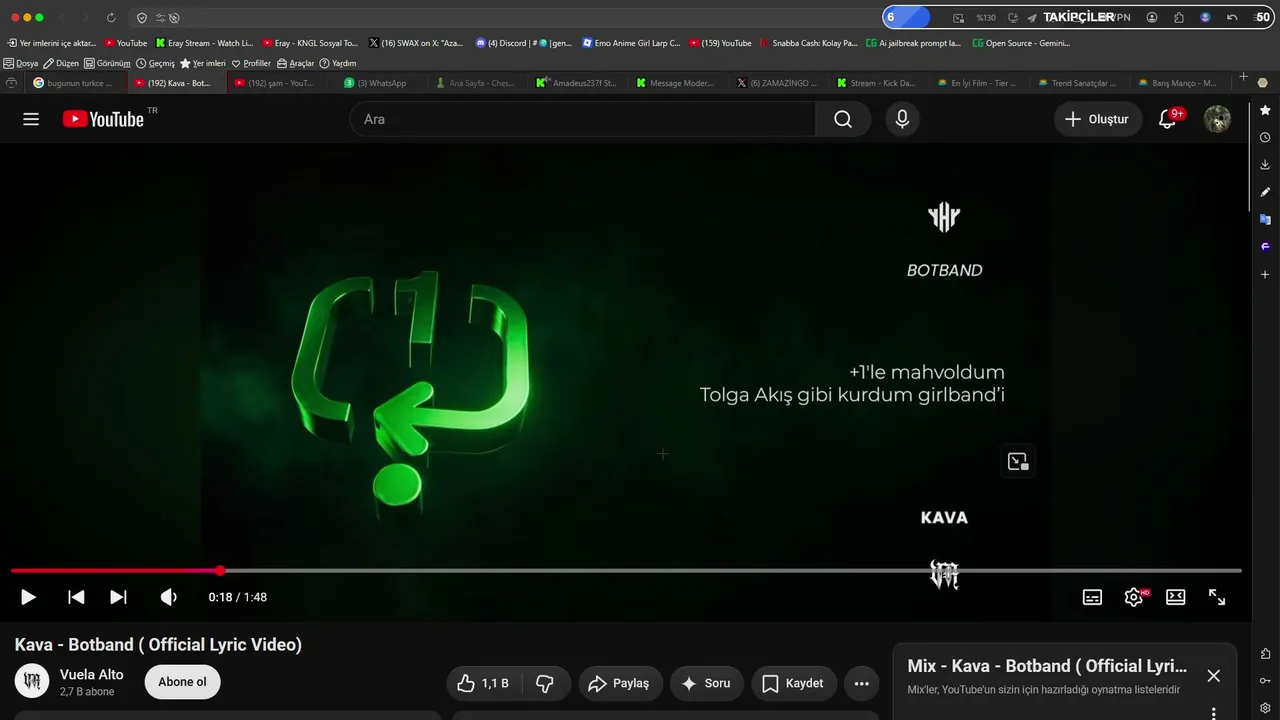
Task: Open the Vuela Alto channel avatar
Action: point(32,681)
